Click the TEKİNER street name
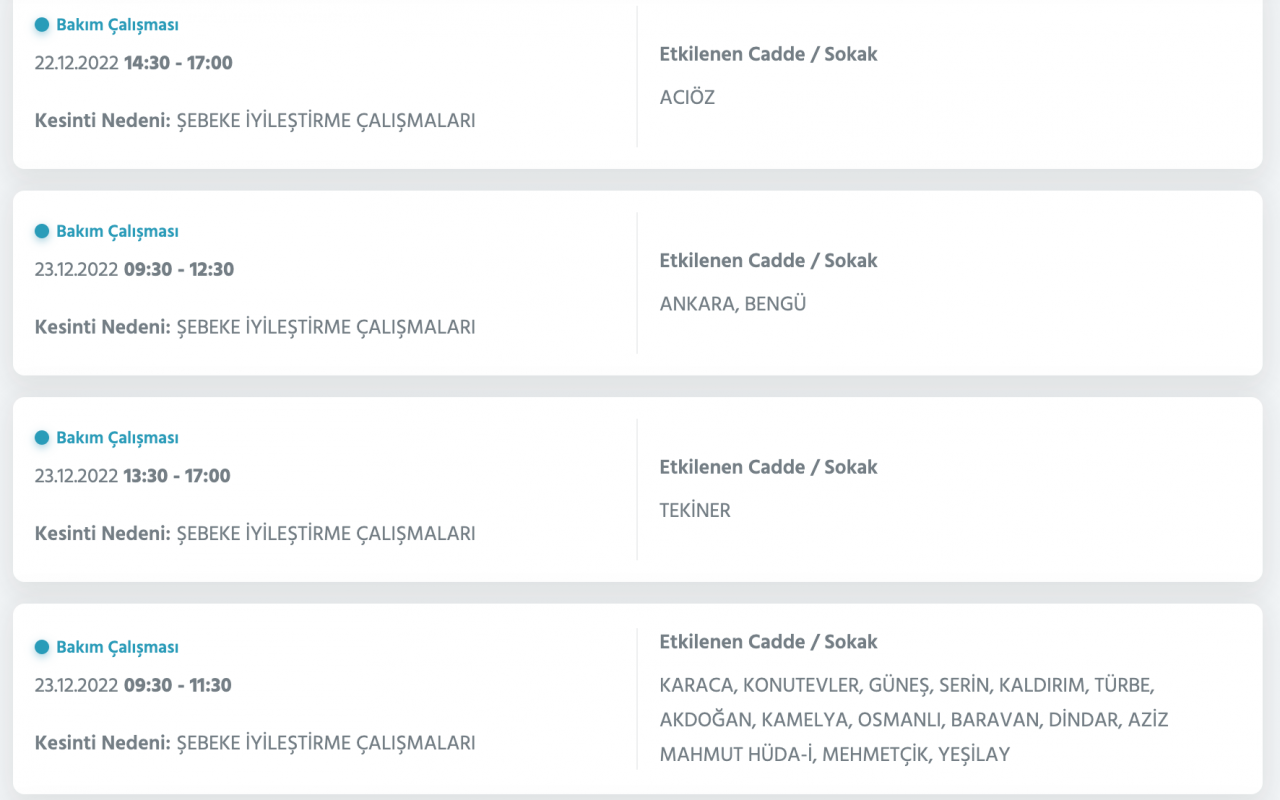The width and height of the screenshot is (1280, 800). (695, 510)
